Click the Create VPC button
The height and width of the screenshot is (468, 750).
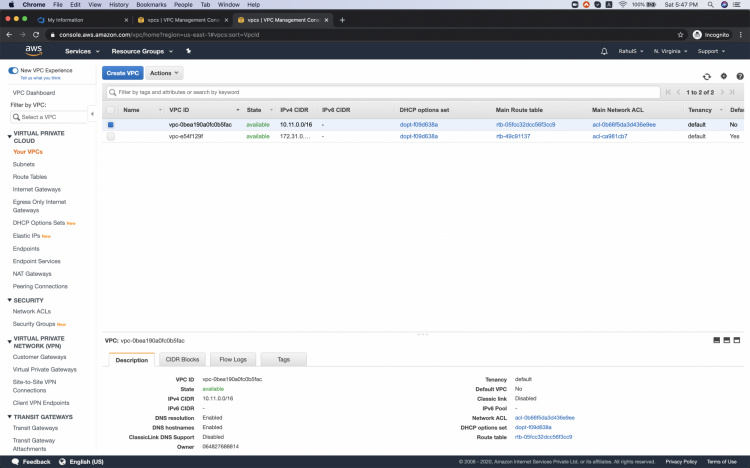click(x=122, y=73)
